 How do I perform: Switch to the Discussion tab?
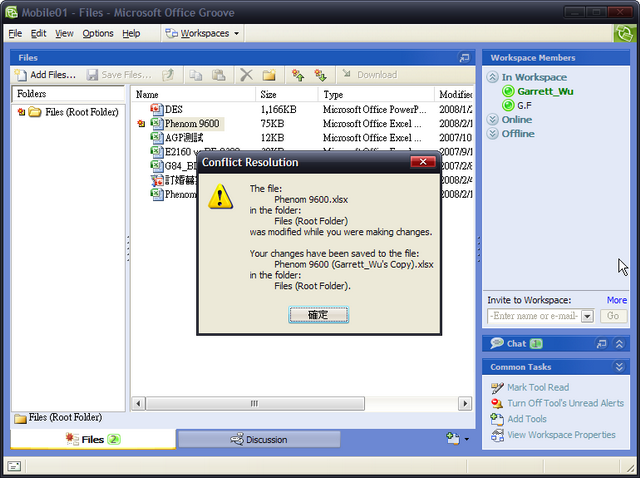[x=259, y=440]
